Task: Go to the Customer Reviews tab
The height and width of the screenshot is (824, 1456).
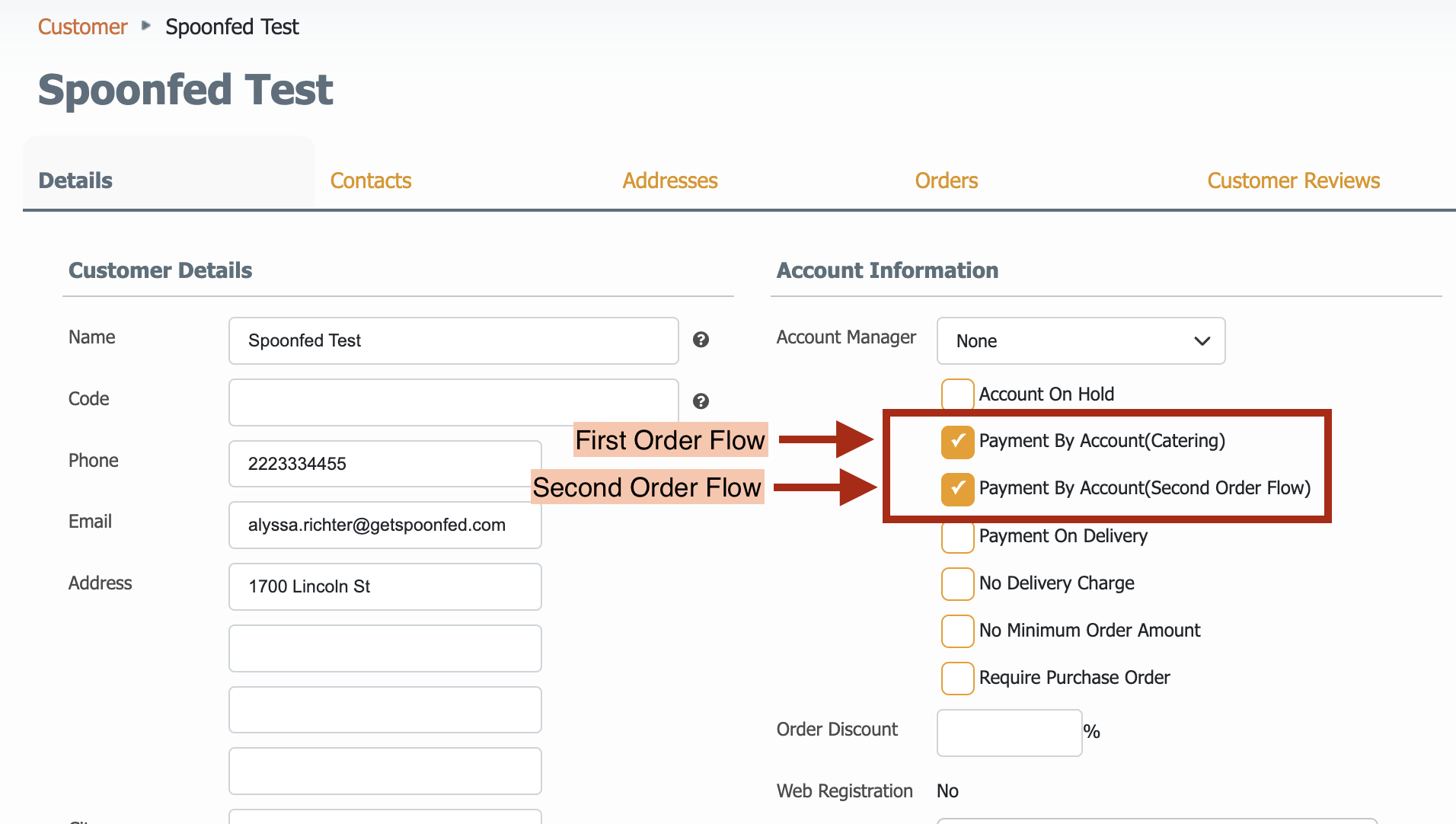Action: pyautogui.click(x=1293, y=180)
